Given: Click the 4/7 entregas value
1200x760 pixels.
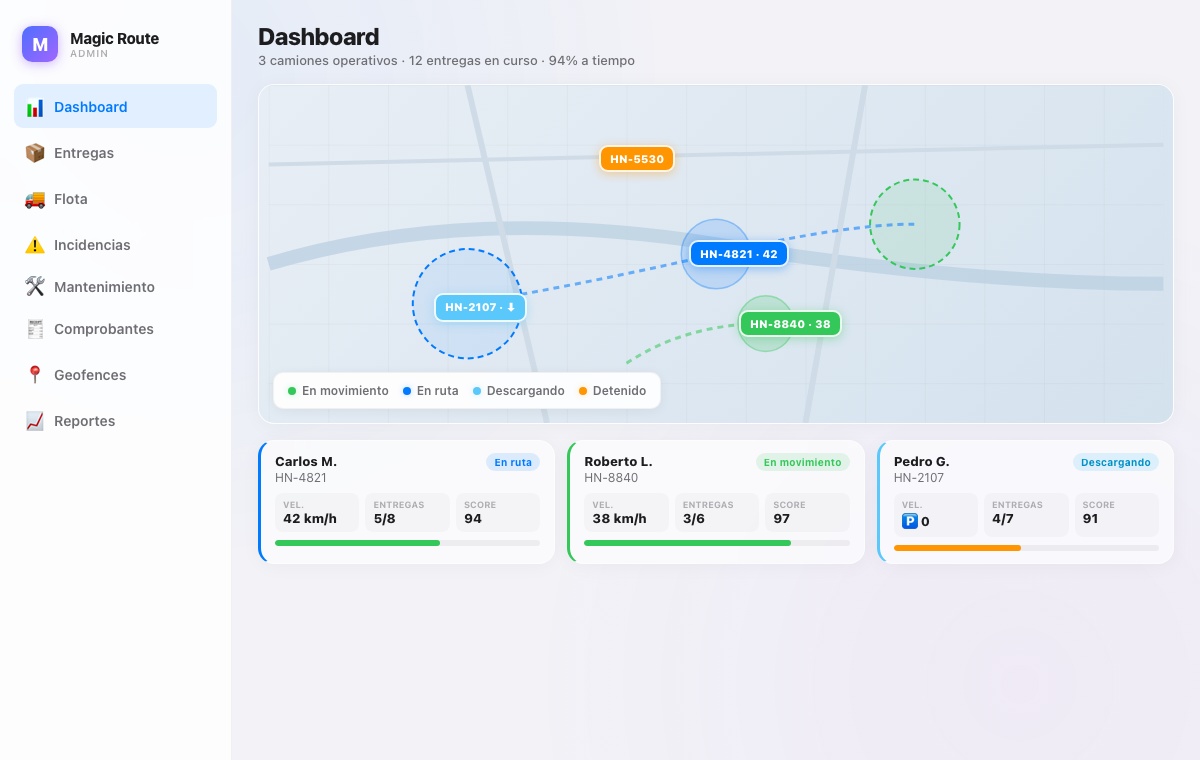Looking at the screenshot, I should pyautogui.click(x=1003, y=519).
